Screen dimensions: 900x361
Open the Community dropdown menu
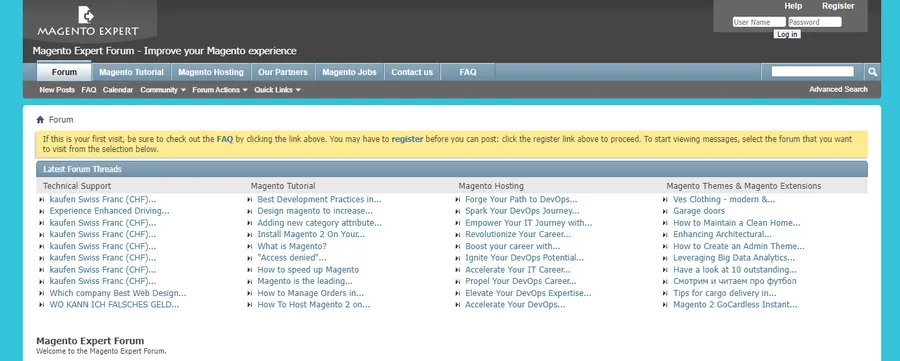coord(162,90)
